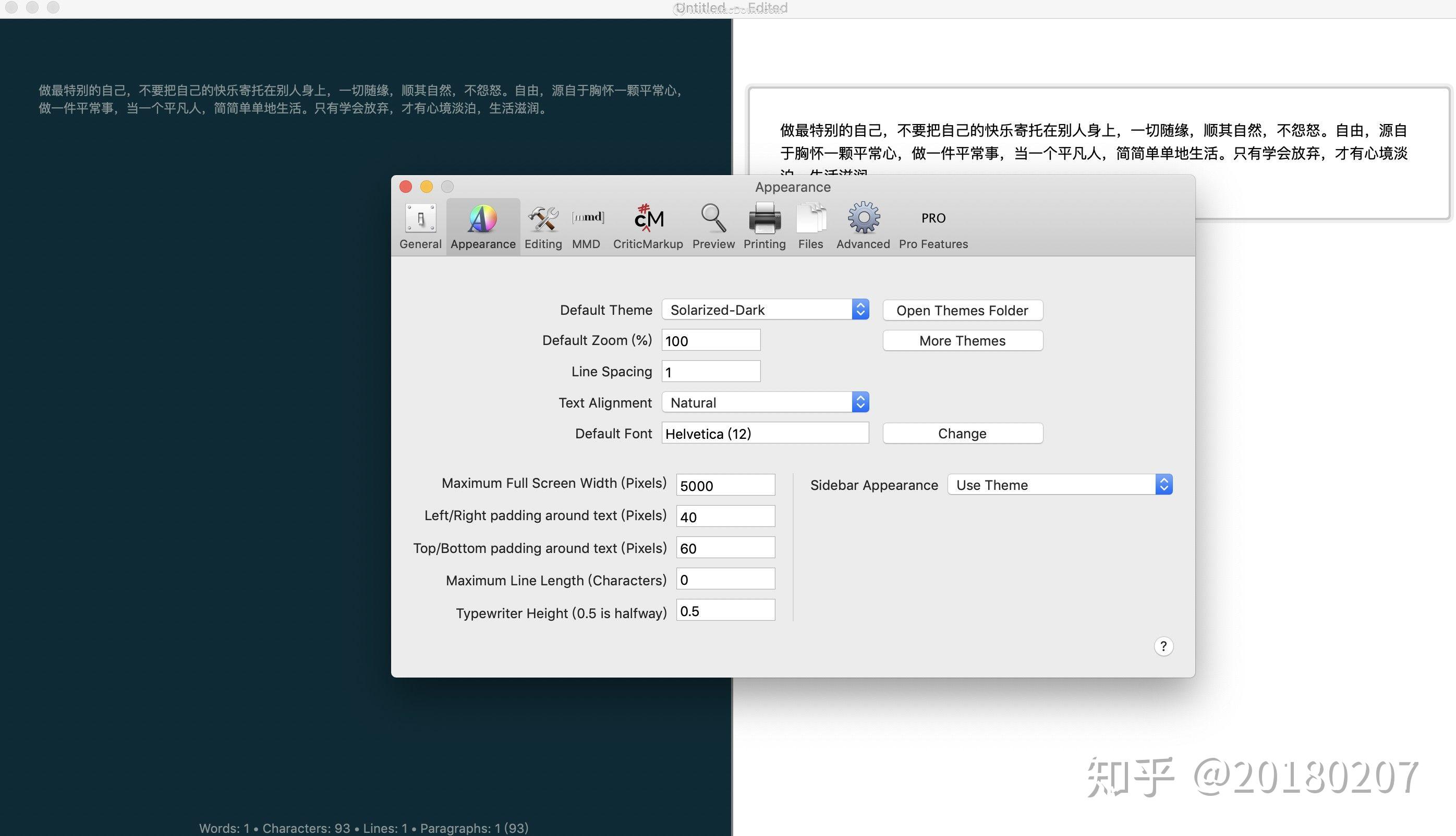1456x836 pixels.
Task: Change the default font
Action: pos(962,433)
